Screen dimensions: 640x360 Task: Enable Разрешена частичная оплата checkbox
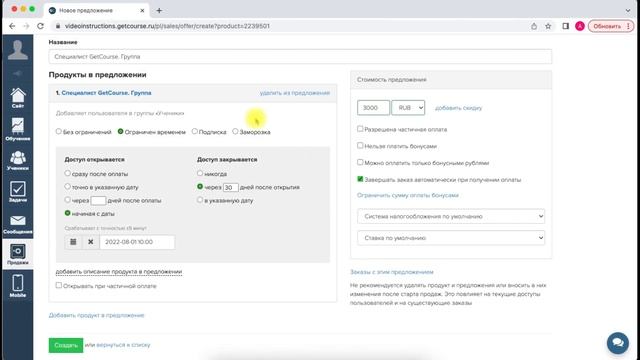(x=360, y=129)
